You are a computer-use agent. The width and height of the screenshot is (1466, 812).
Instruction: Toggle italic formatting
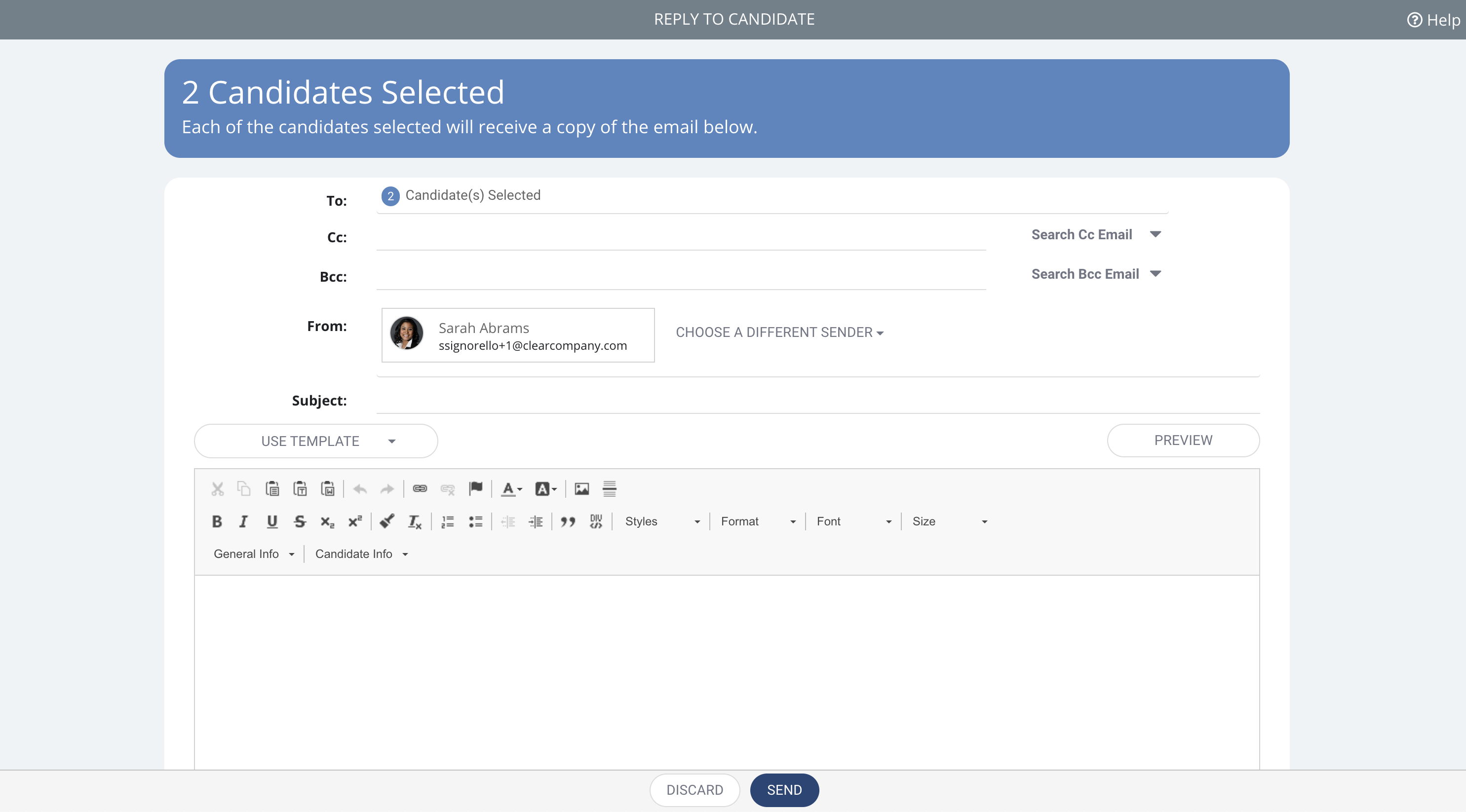click(x=244, y=521)
